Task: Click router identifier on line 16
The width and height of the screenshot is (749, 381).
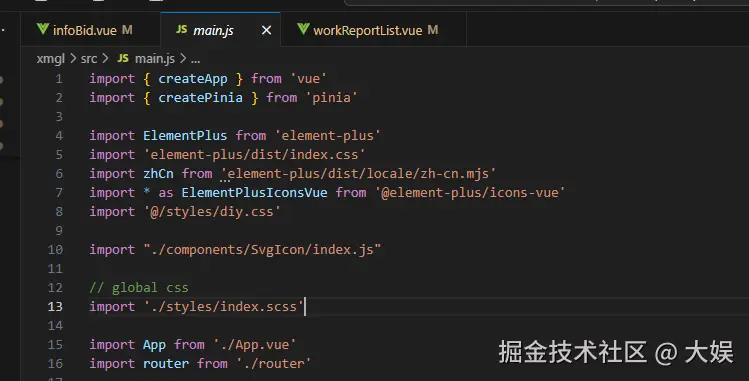Action: 166,363
